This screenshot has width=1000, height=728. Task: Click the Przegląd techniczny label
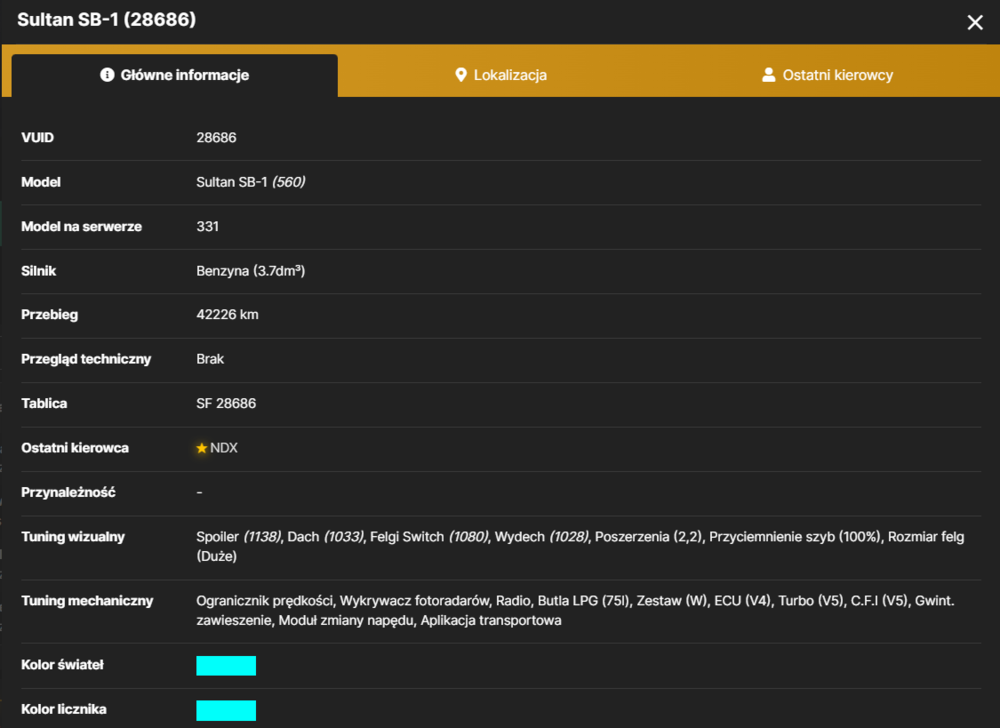pyautogui.click(x=86, y=359)
